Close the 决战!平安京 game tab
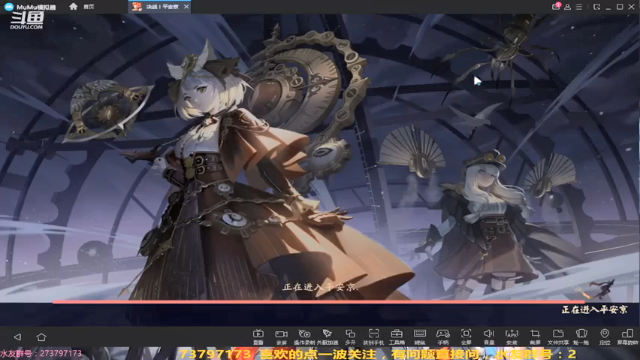This screenshot has width=640, height=360. click(187, 7)
